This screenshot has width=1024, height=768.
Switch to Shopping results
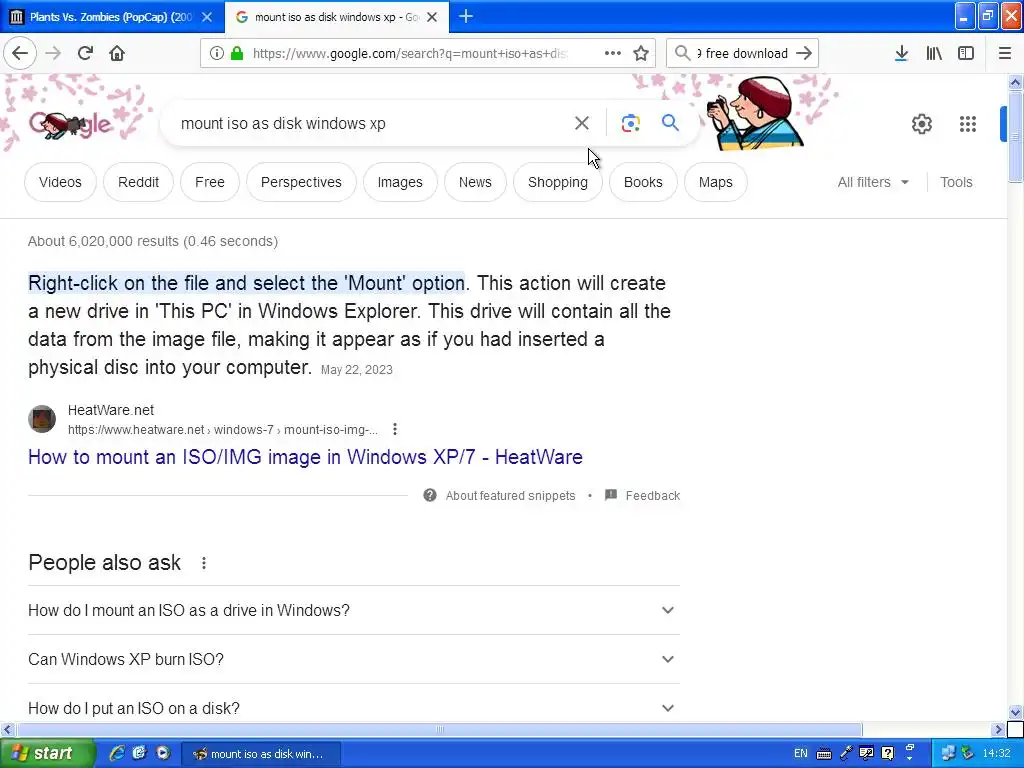click(x=558, y=182)
